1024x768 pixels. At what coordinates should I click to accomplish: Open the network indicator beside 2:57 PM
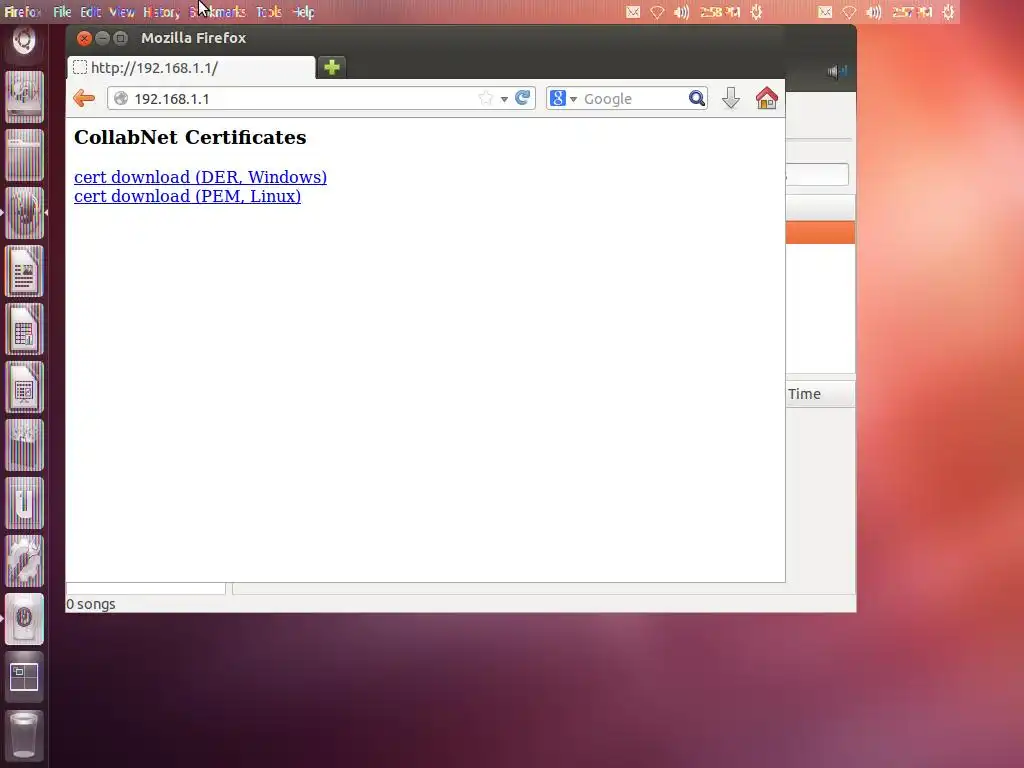click(x=849, y=12)
